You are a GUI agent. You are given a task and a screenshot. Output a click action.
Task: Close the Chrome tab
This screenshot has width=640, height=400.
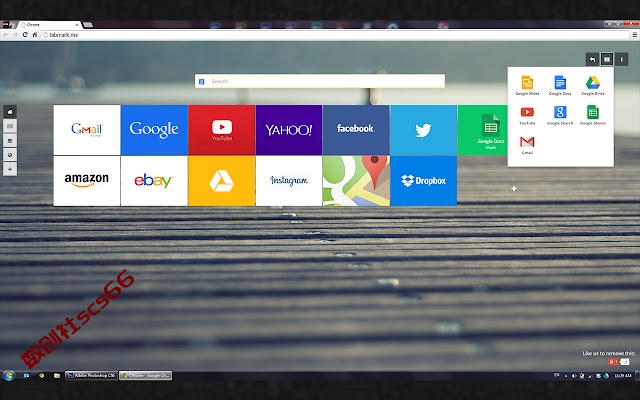click(x=77, y=25)
